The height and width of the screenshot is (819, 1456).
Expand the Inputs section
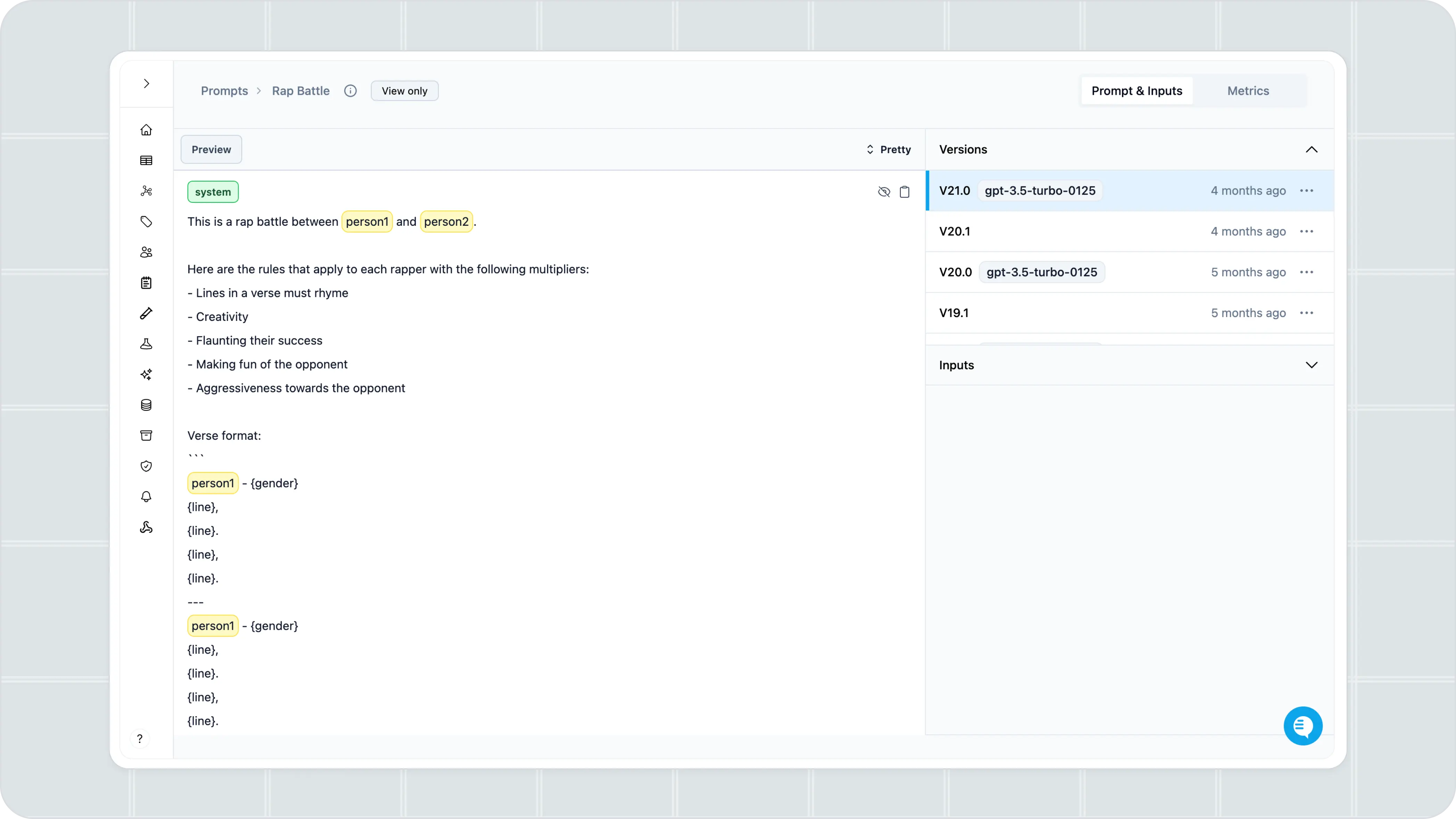point(1311,365)
